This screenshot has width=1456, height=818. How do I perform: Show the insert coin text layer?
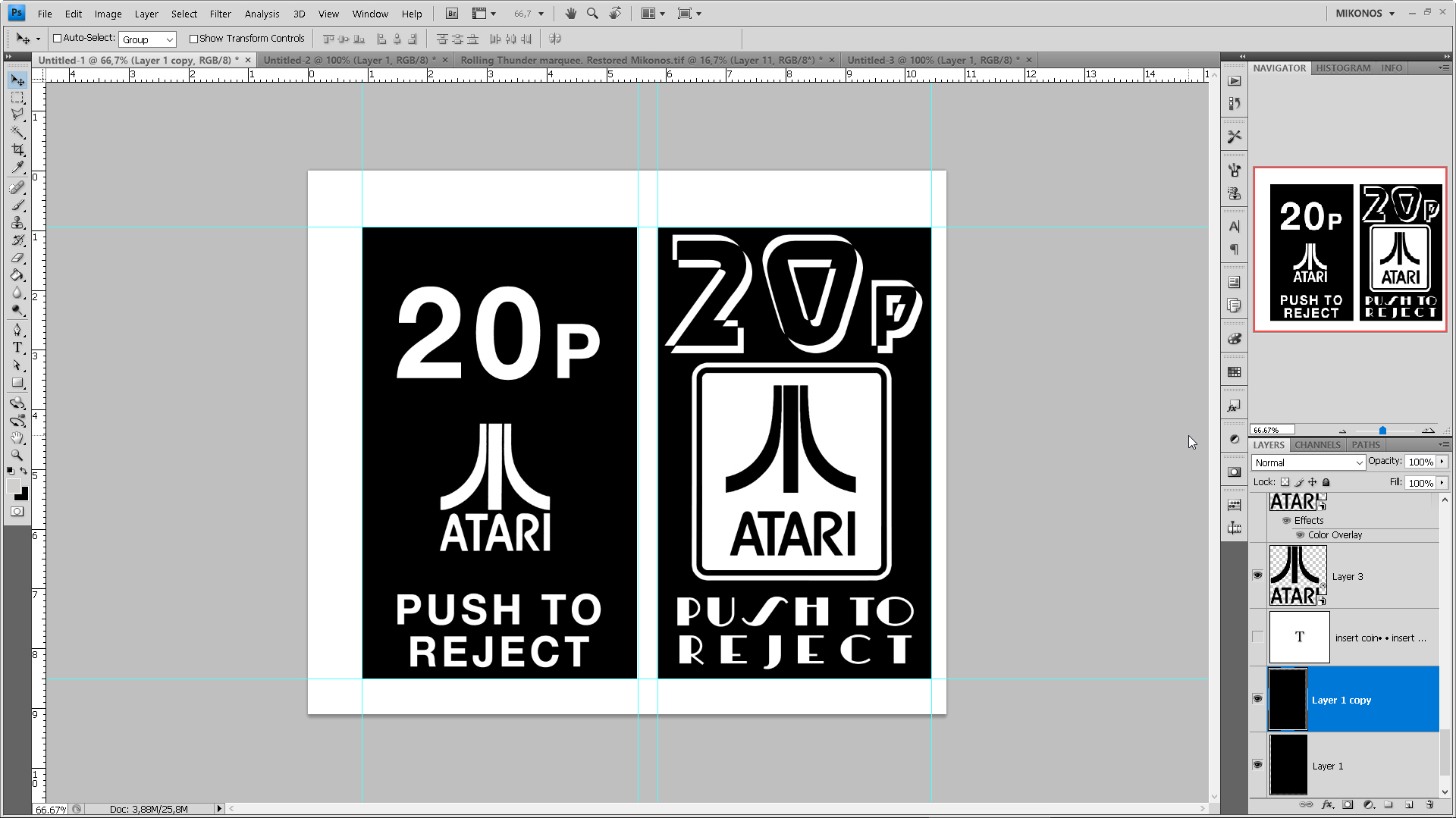1257,638
